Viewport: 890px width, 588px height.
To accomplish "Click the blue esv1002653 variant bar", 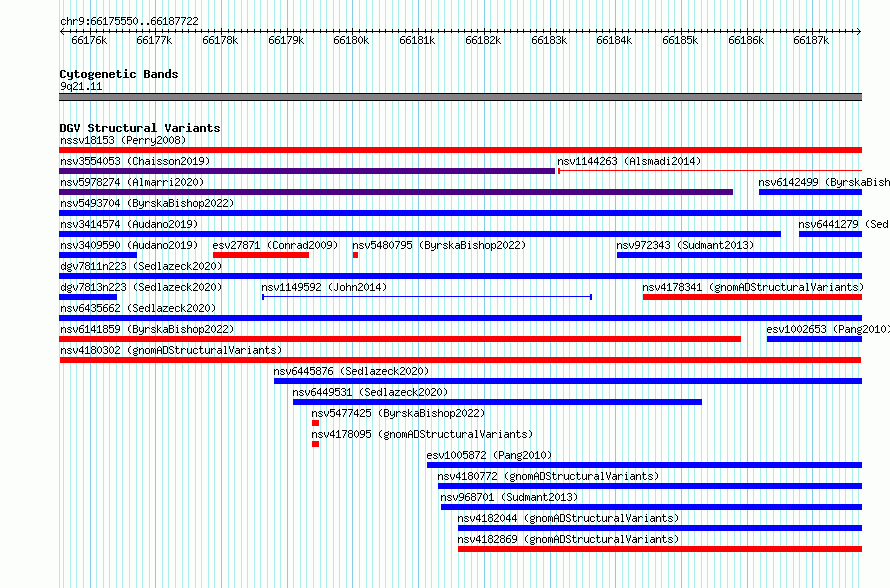I will click(x=815, y=339).
